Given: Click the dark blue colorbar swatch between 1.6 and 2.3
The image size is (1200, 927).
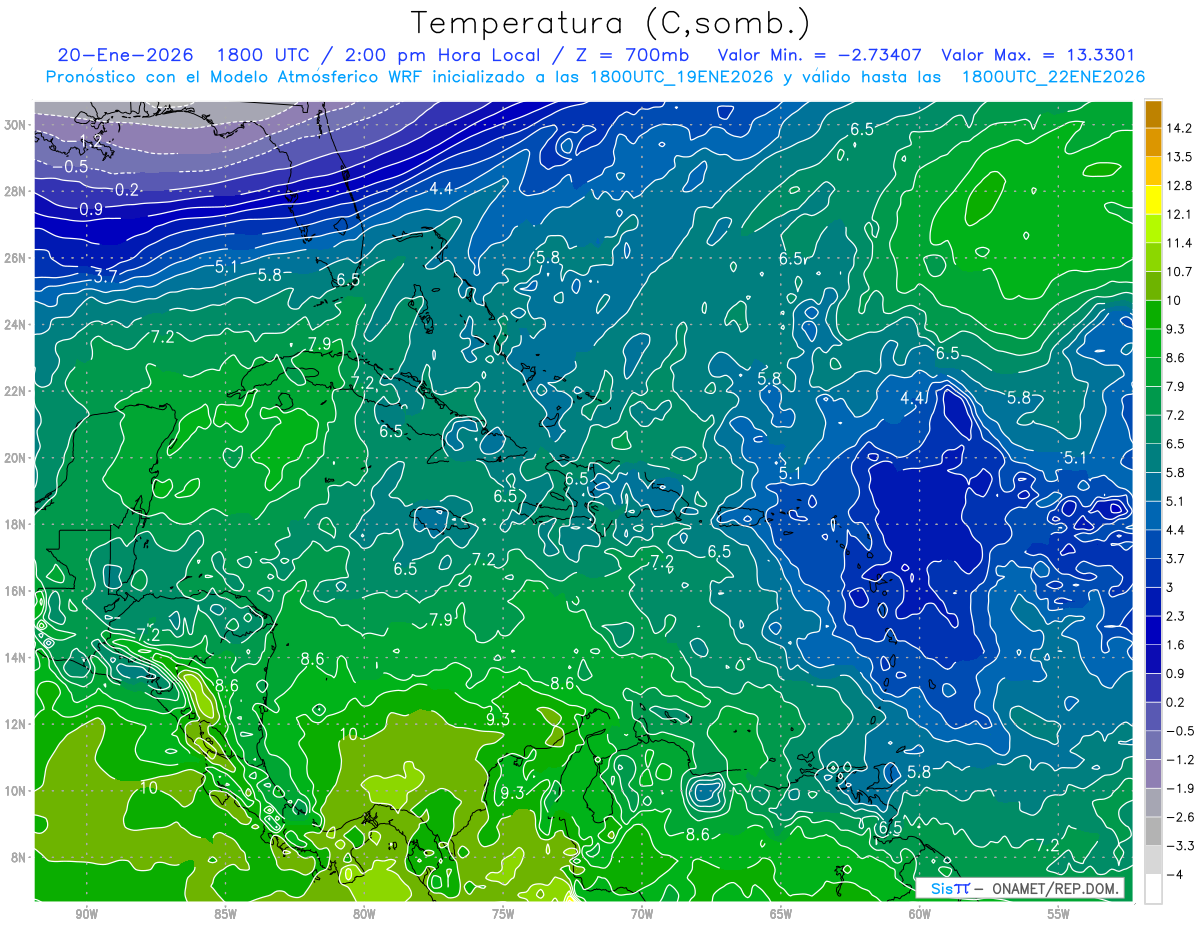Looking at the screenshot, I should (1153, 630).
